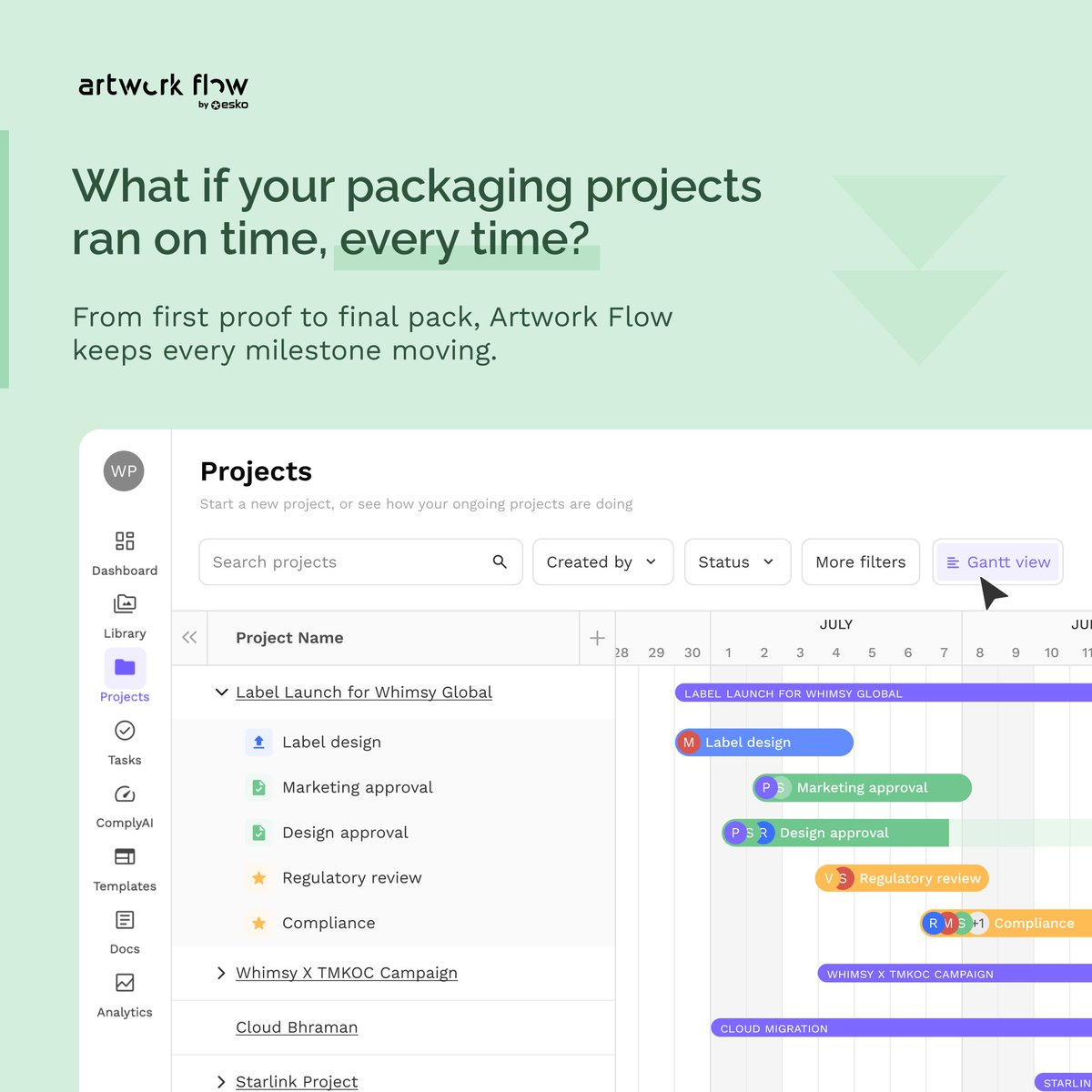The height and width of the screenshot is (1092, 1092).
Task: Open the Cloud Bhraman project
Action: click(x=297, y=1027)
